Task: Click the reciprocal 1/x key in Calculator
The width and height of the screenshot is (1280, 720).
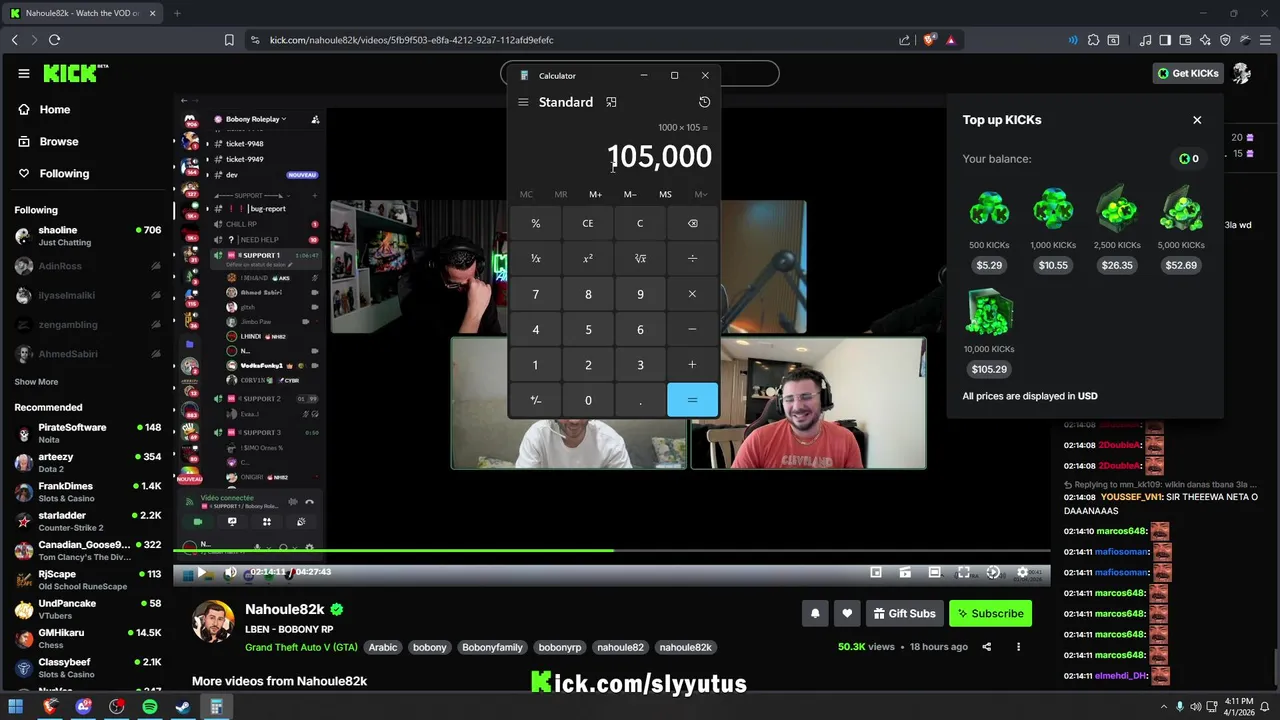Action: tap(536, 258)
